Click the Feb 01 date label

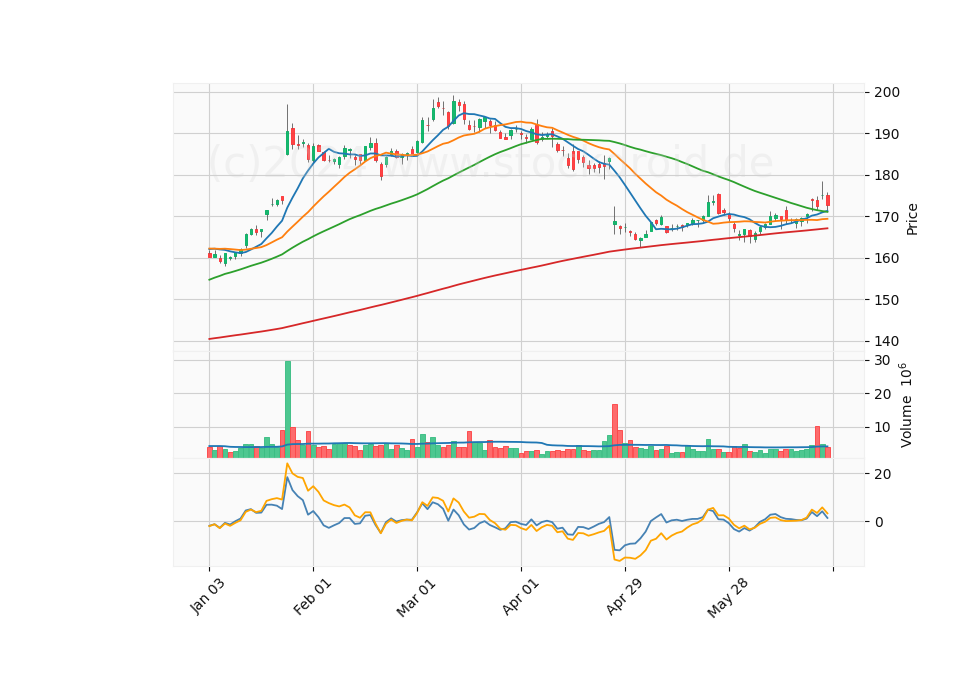tap(312, 596)
